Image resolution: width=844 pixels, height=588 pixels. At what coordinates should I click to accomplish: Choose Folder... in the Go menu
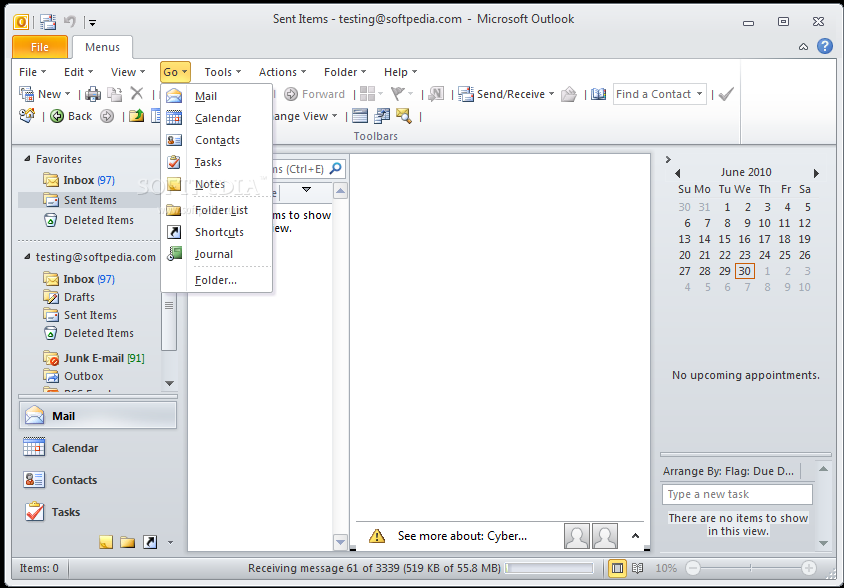coord(216,280)
